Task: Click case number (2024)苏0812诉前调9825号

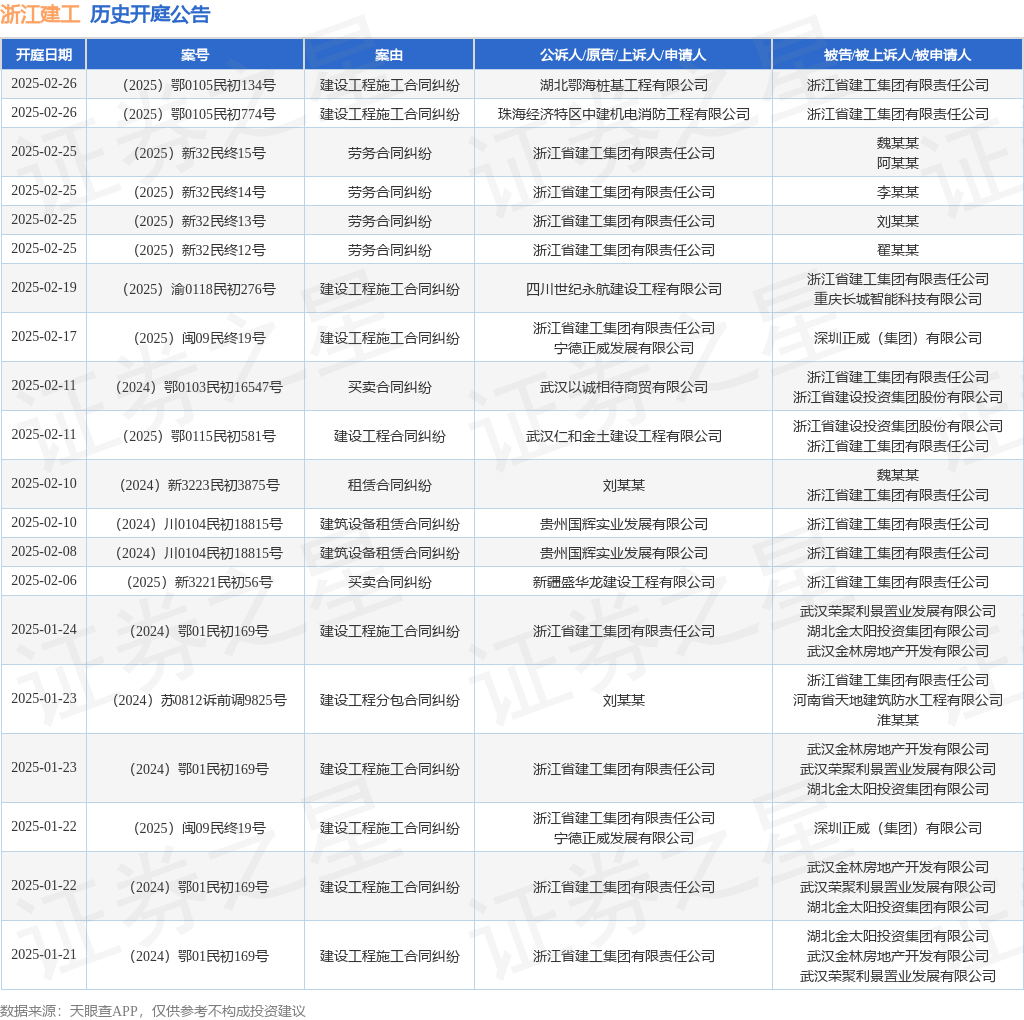Action: pos(199,700)
